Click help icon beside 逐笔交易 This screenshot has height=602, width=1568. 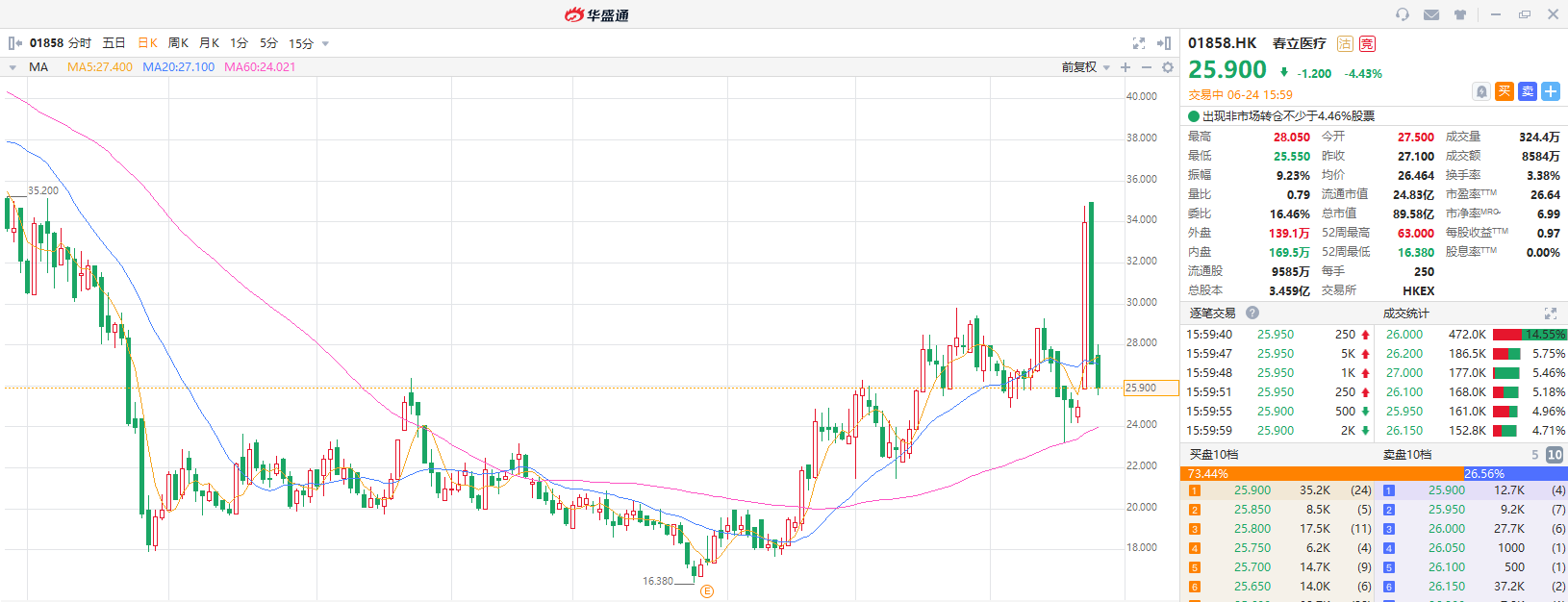[1252, 313]
